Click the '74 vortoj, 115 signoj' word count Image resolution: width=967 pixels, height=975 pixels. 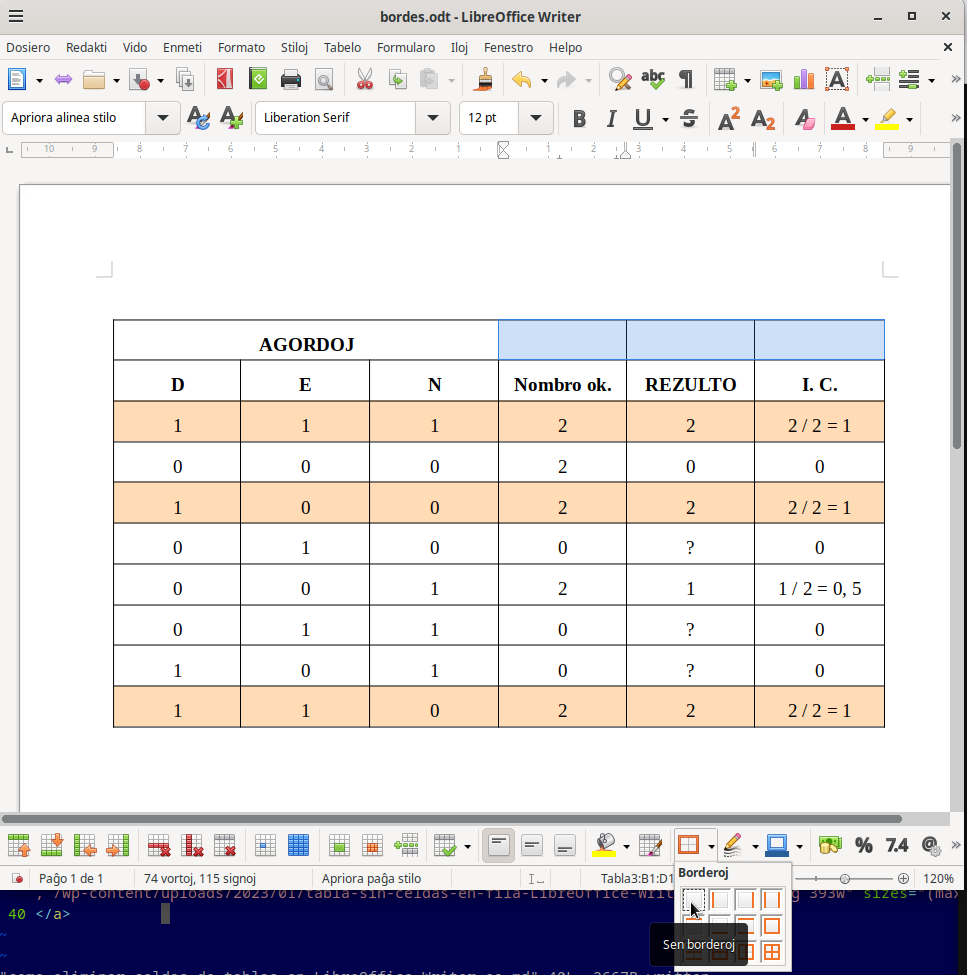[x=200, y=878]
